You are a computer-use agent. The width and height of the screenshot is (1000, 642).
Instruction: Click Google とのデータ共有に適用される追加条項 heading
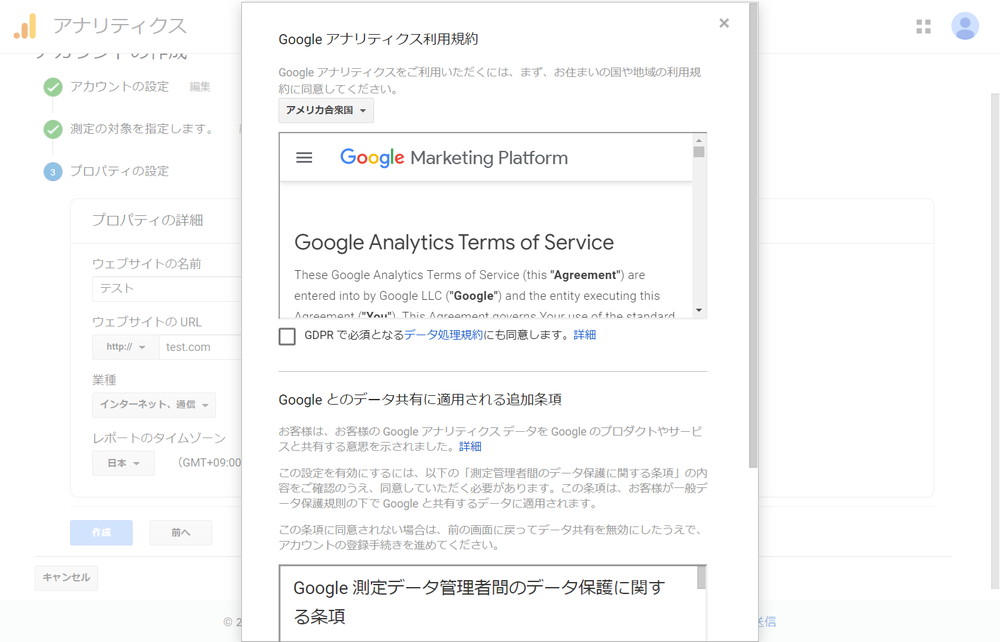pos(420,400)
